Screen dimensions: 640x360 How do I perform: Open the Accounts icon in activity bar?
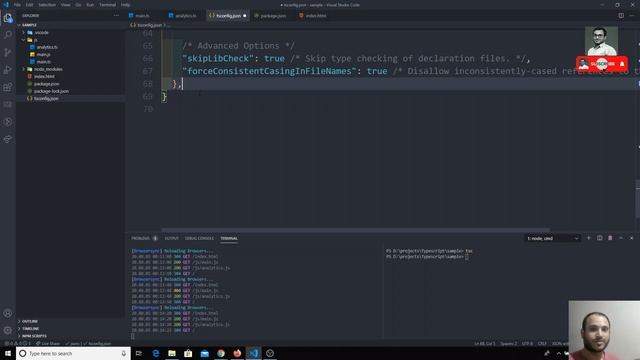pos(8,313)
